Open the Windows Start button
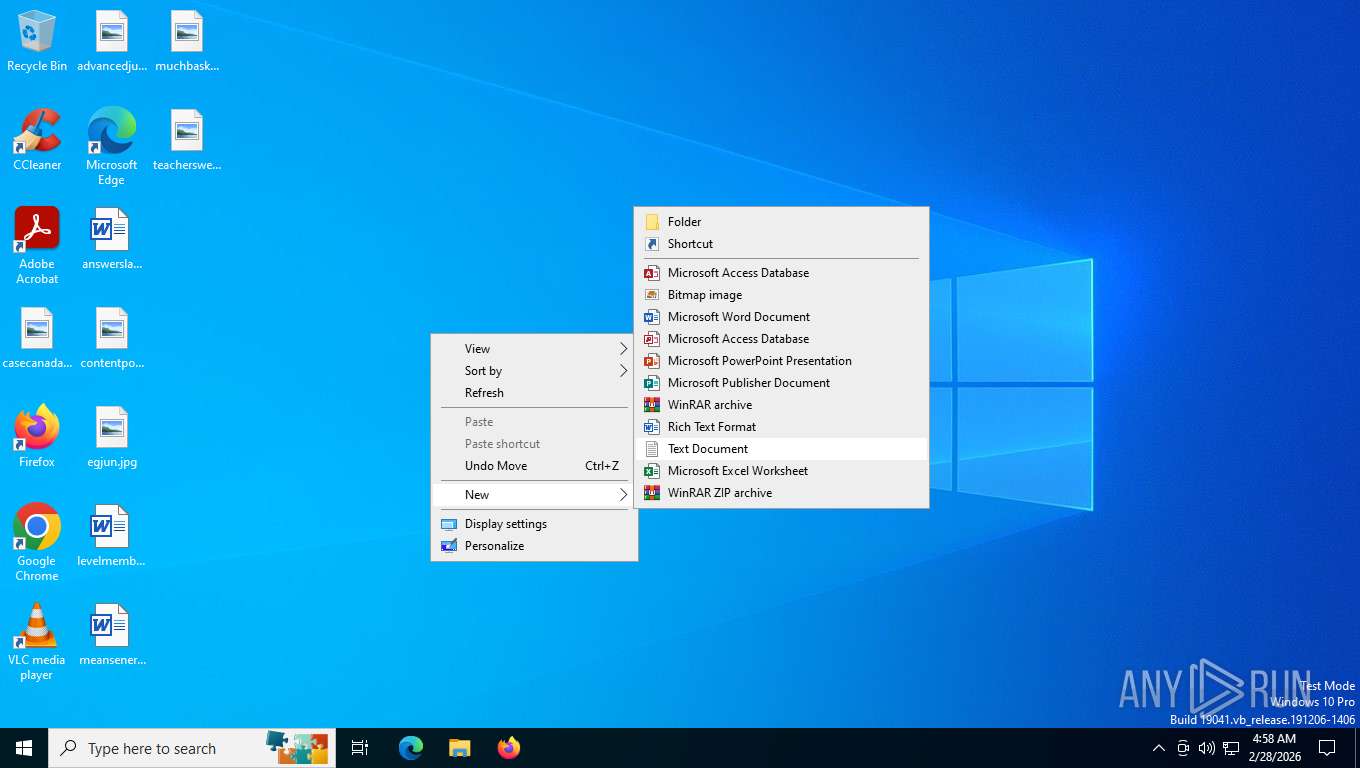Image resolution: width=1360 pixels, height=768 pixels. coord(24,748)
